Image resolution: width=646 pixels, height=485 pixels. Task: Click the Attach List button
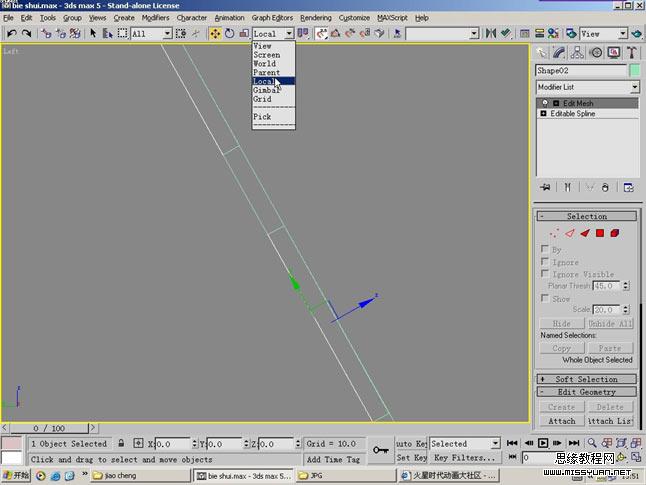[x=610, y=421]
